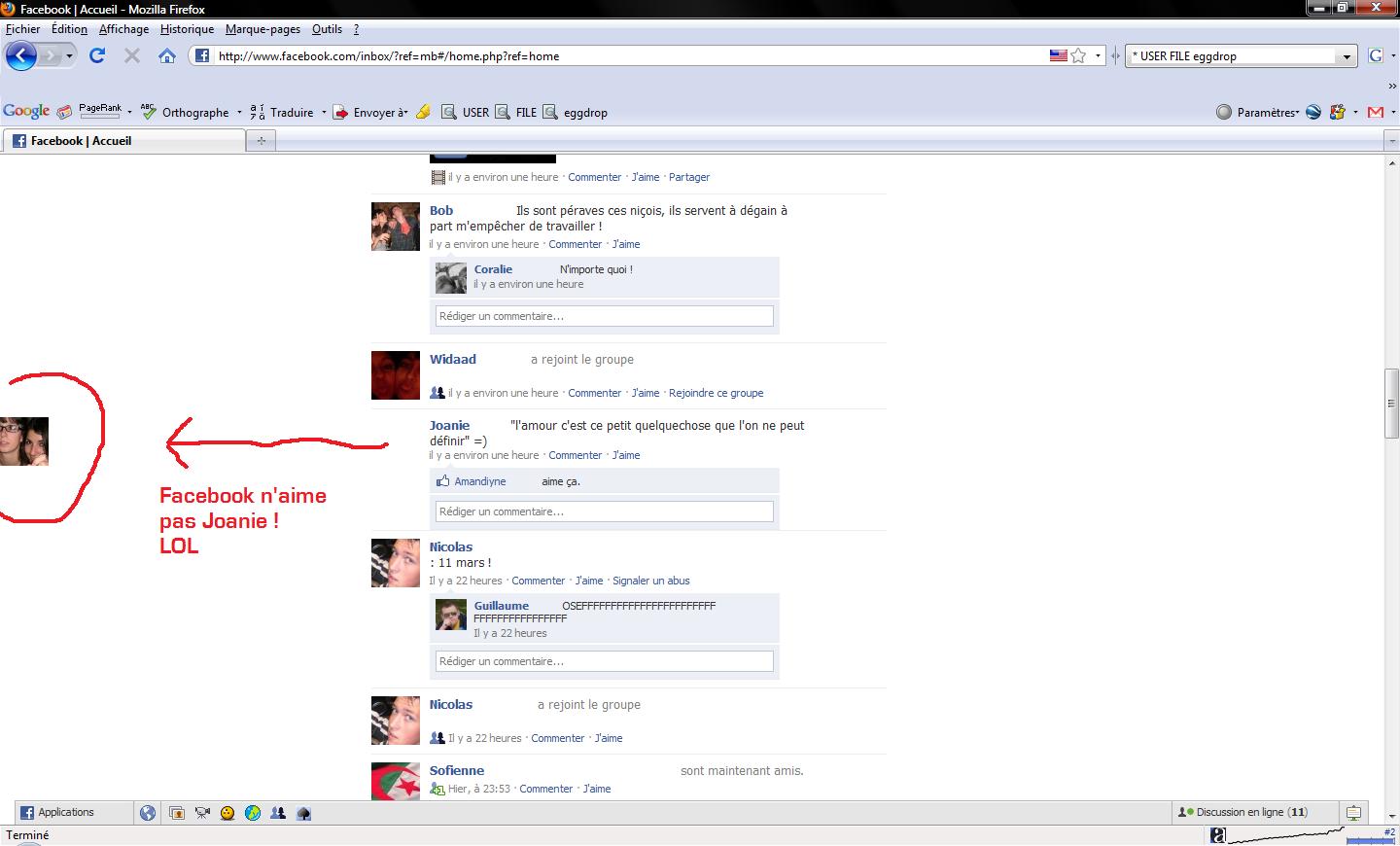Select the Facebook | Accueil tab
1400x846 pixels.
click(x=123, y=141)
